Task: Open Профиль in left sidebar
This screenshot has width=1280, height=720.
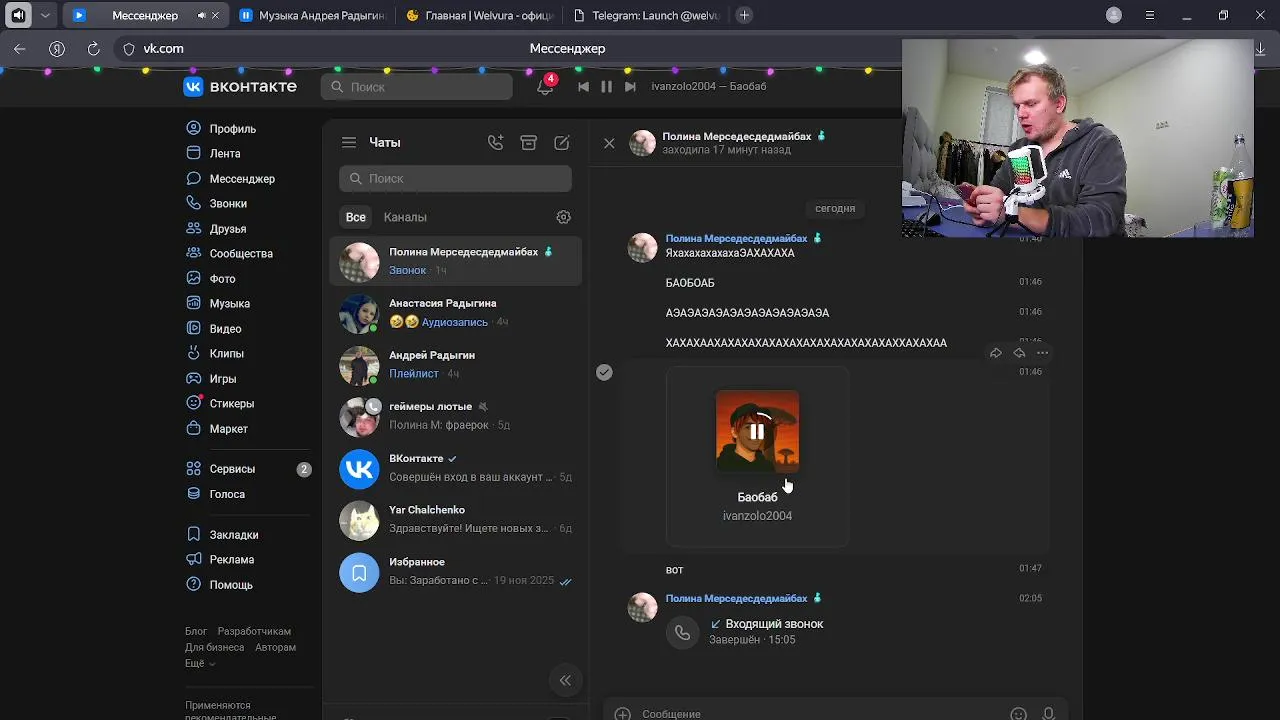Action: (221, 128)
